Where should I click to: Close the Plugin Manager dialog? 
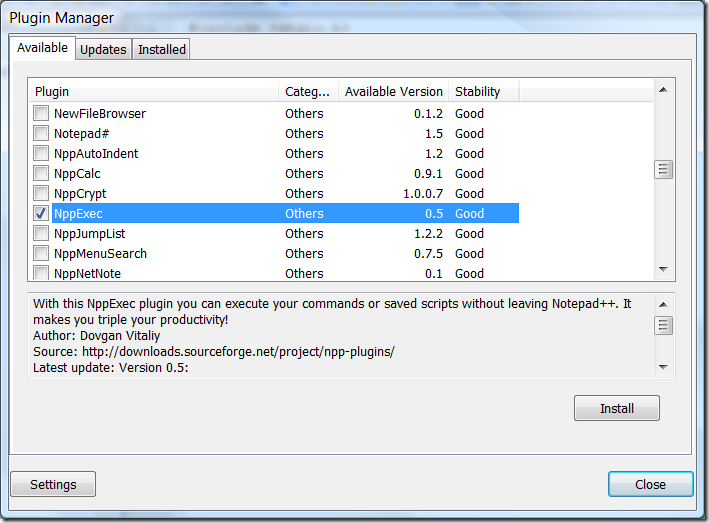(650, 484)
